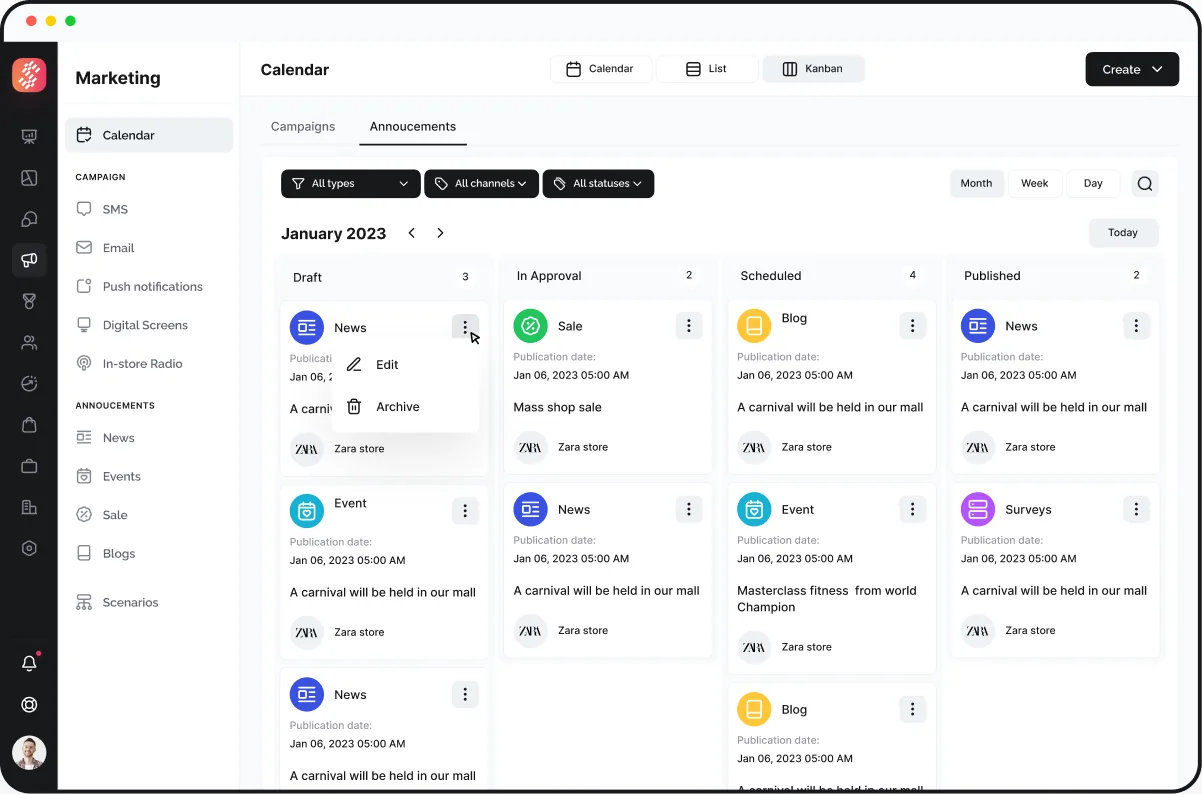Open menu on lower Scheduled Blog card
This screenshot has width=1202, height=794.
[x=912, y=709]
